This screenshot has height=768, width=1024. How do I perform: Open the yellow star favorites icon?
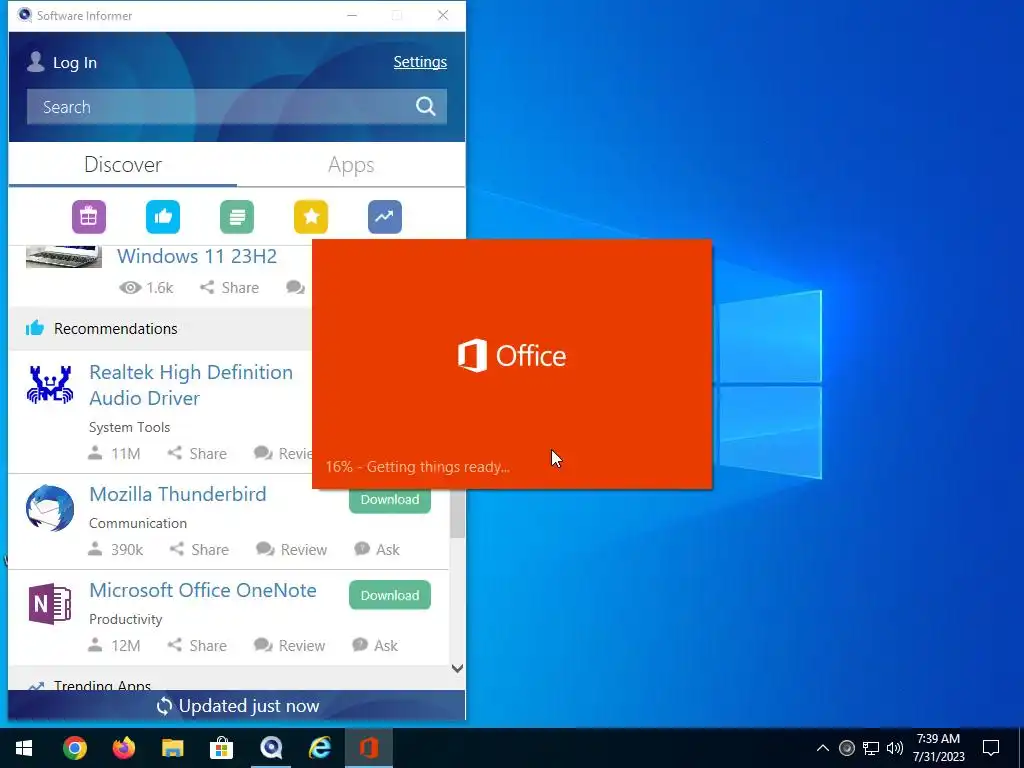click(311, 217)
